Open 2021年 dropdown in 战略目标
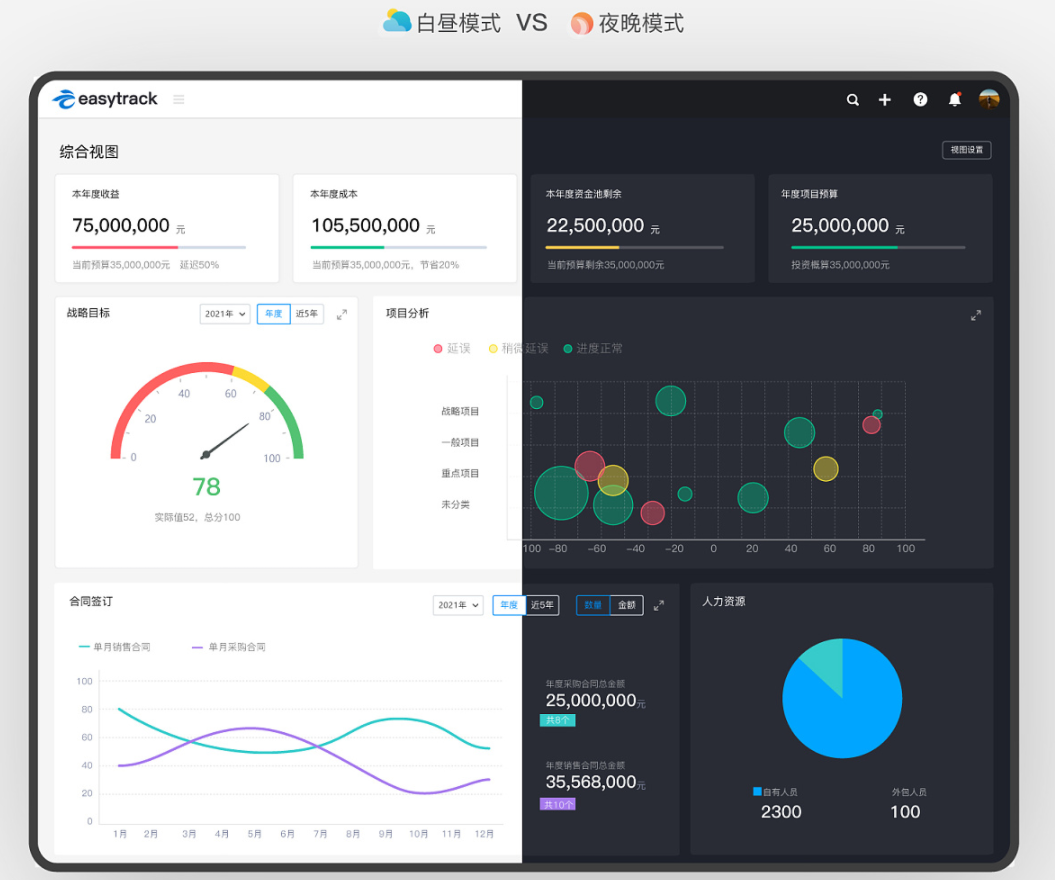Image resolution: width=1055 pixels, height=880 pixels. pos(225,314)
